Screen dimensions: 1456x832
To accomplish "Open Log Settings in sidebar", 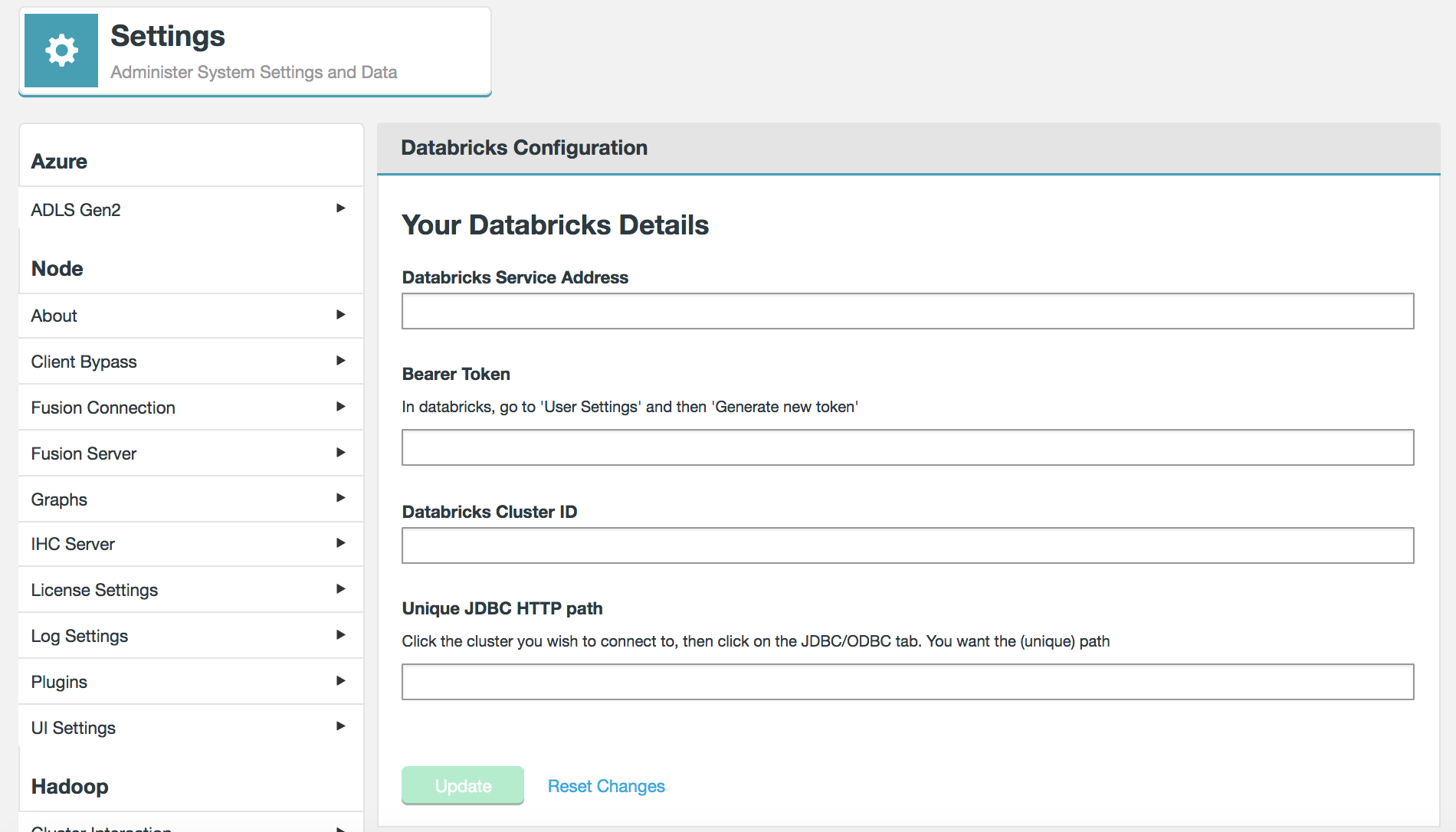I will point(80,636).
